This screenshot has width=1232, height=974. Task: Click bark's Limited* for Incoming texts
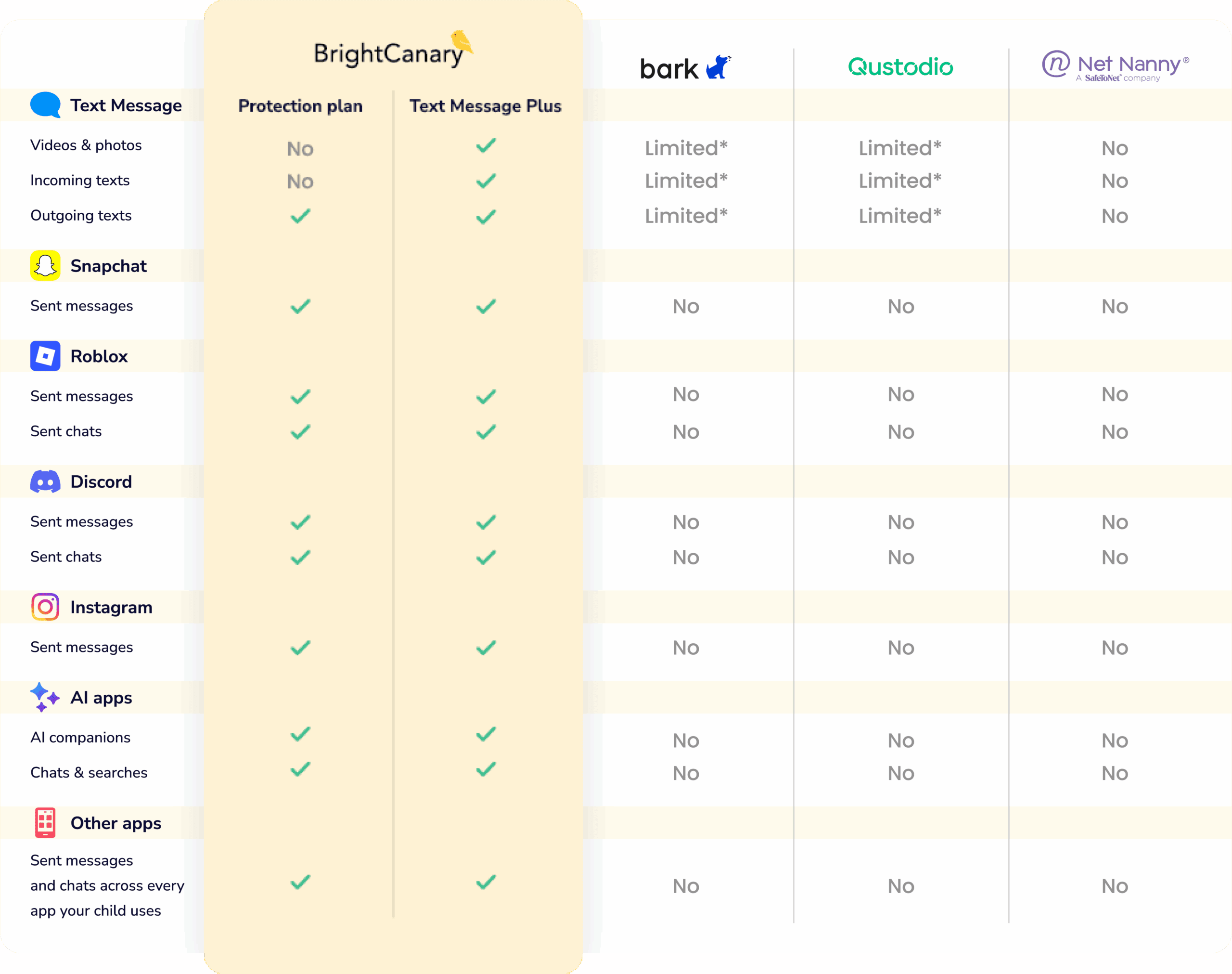click(686, 181)
